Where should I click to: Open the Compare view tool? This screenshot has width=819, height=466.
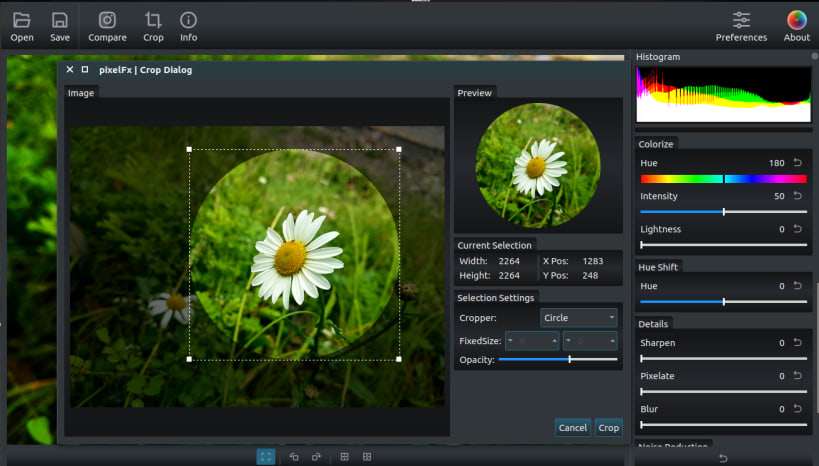click(x=107, y=20)
